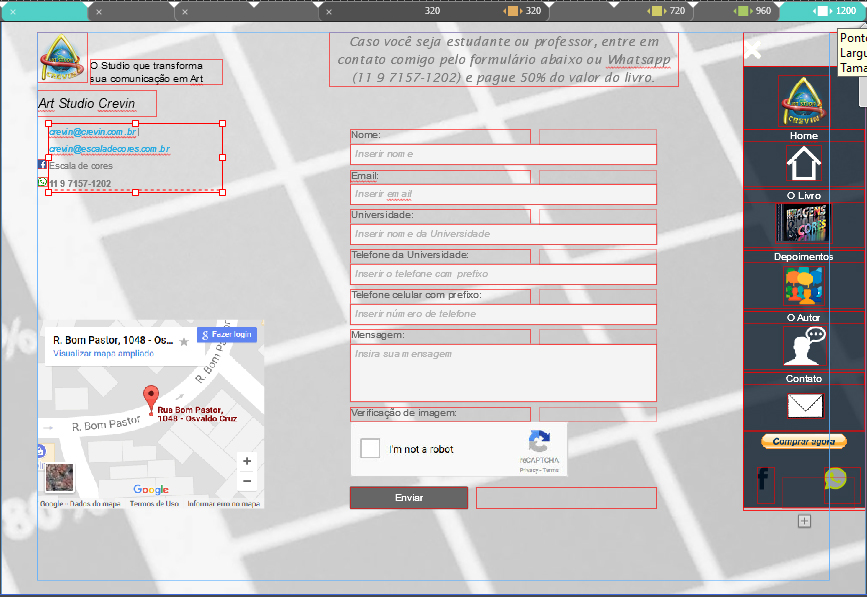This screenshot has height=597, width=867.
Task: Click the Nome input field
Action: 503,154
